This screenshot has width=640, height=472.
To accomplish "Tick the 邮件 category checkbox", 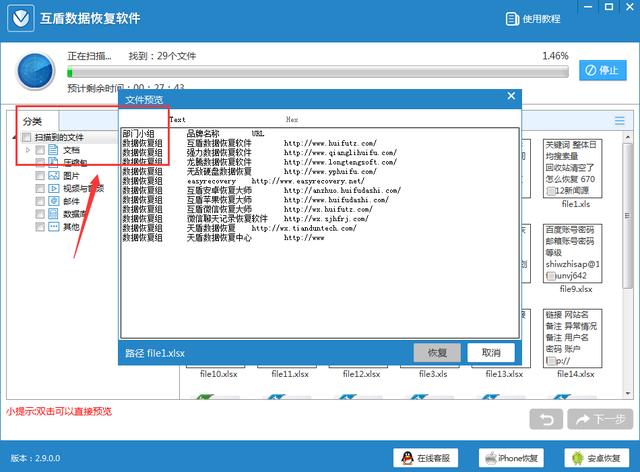I will tap(40, 201).
